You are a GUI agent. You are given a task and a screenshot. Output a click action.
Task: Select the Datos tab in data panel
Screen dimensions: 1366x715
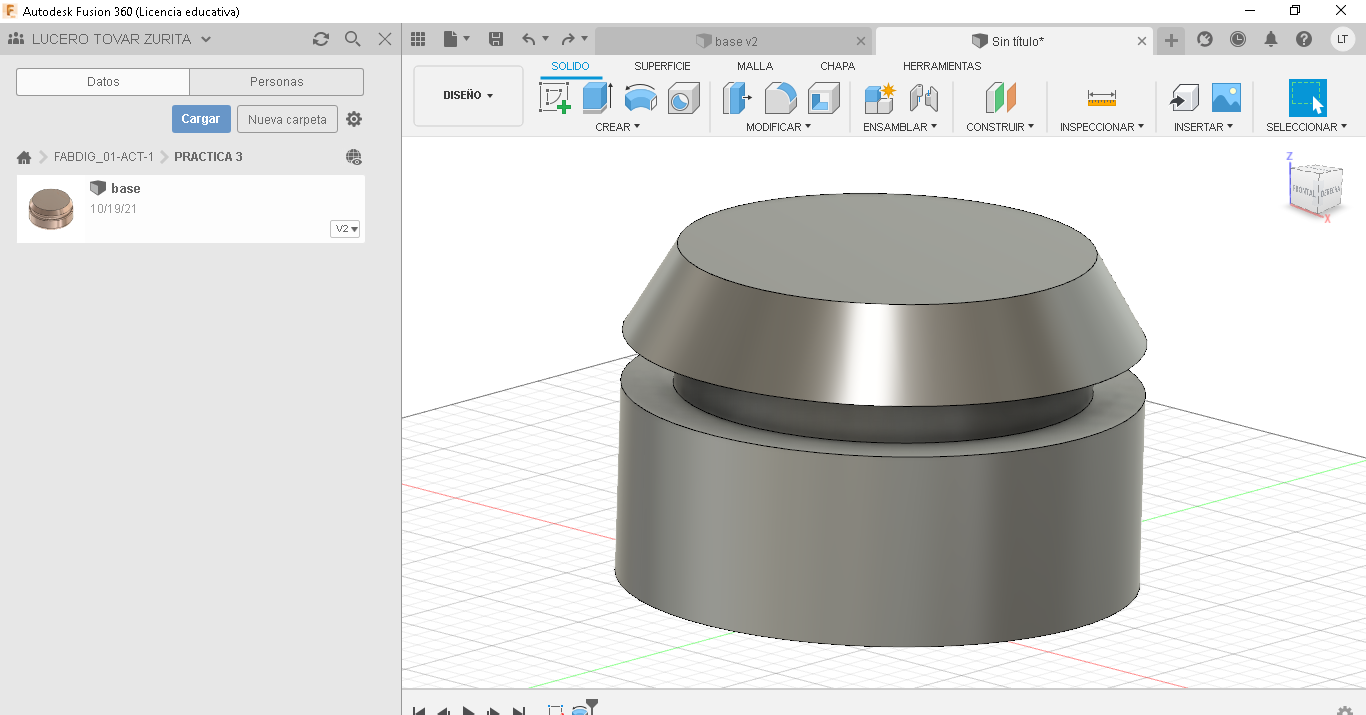click(x=103, y=82)
